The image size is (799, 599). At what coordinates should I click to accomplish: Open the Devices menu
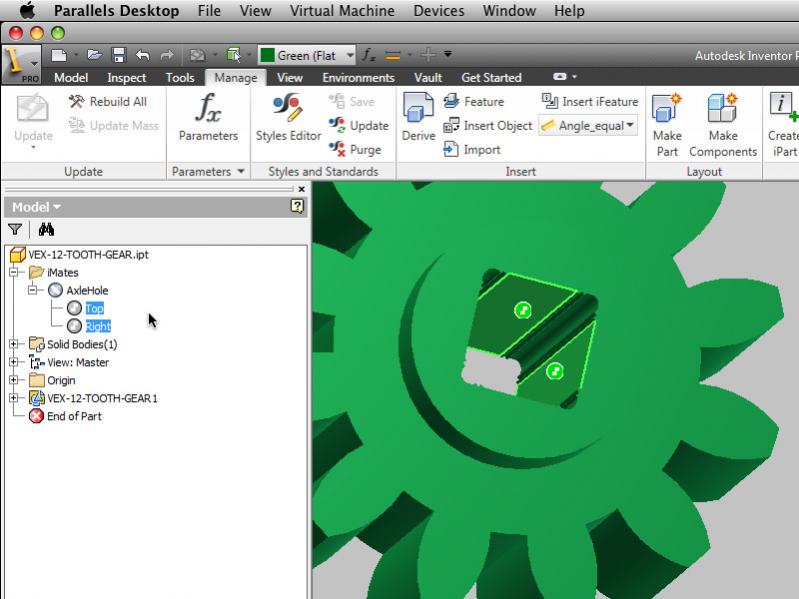tap(439, 11)
